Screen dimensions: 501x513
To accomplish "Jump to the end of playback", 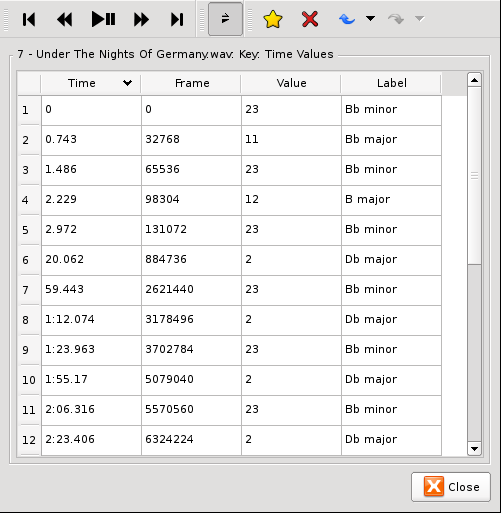I will point(177,19).
